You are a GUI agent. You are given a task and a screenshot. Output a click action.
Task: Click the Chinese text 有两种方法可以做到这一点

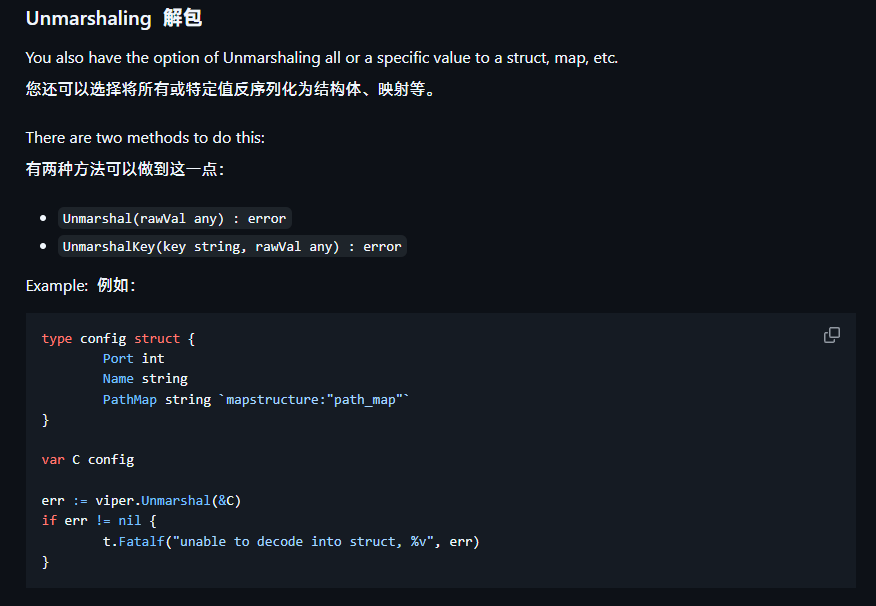[x=125, y=169]
